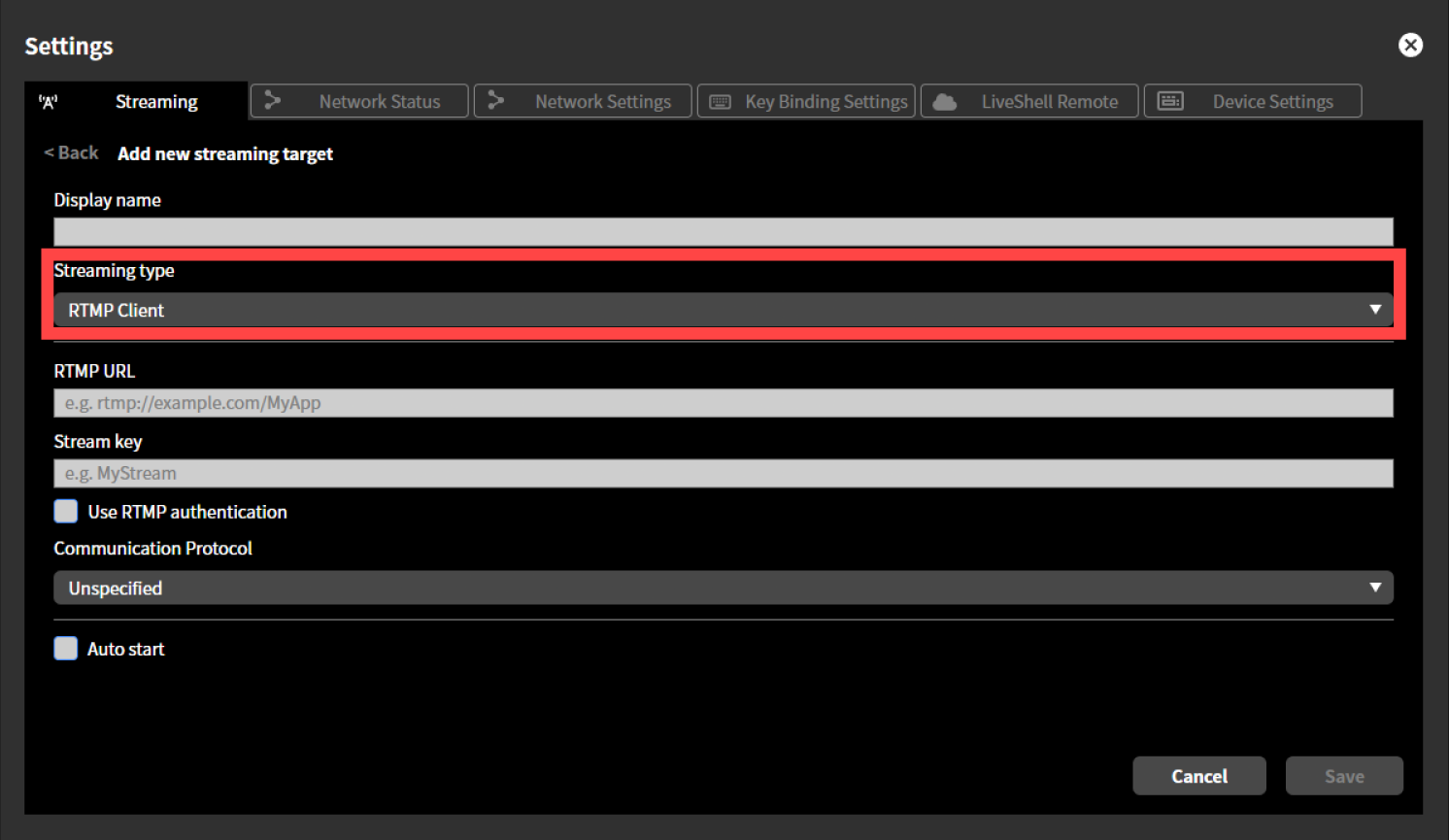This screenshot has width=1449, height=840.
Task: Click the 'A' icon on Streaming tab
Action: click(49, 100)
